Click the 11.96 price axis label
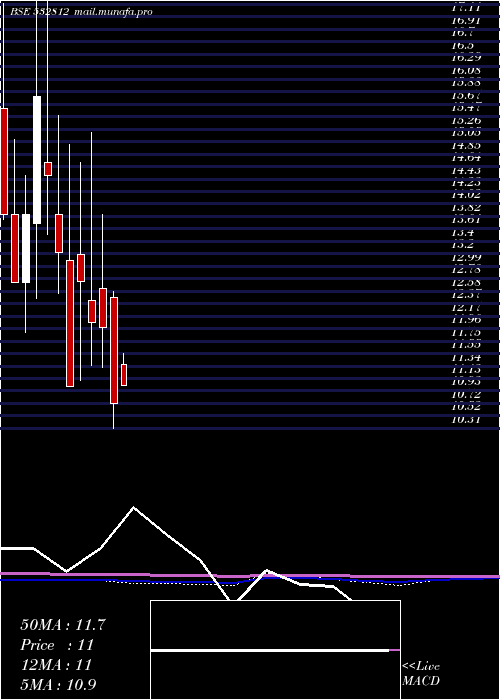The height and width of the screenshot is (700, 500). (466, 320)
